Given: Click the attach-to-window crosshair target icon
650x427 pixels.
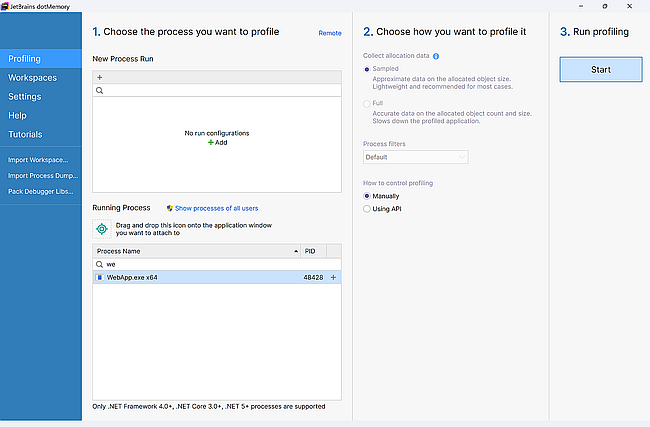Looking at the screenshot, I should coord(102,229).
